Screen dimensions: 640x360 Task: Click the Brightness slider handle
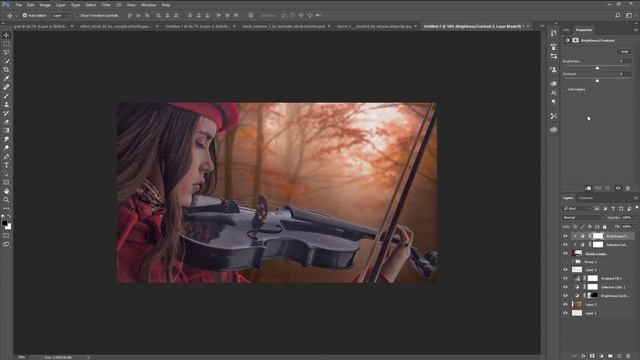597,68
